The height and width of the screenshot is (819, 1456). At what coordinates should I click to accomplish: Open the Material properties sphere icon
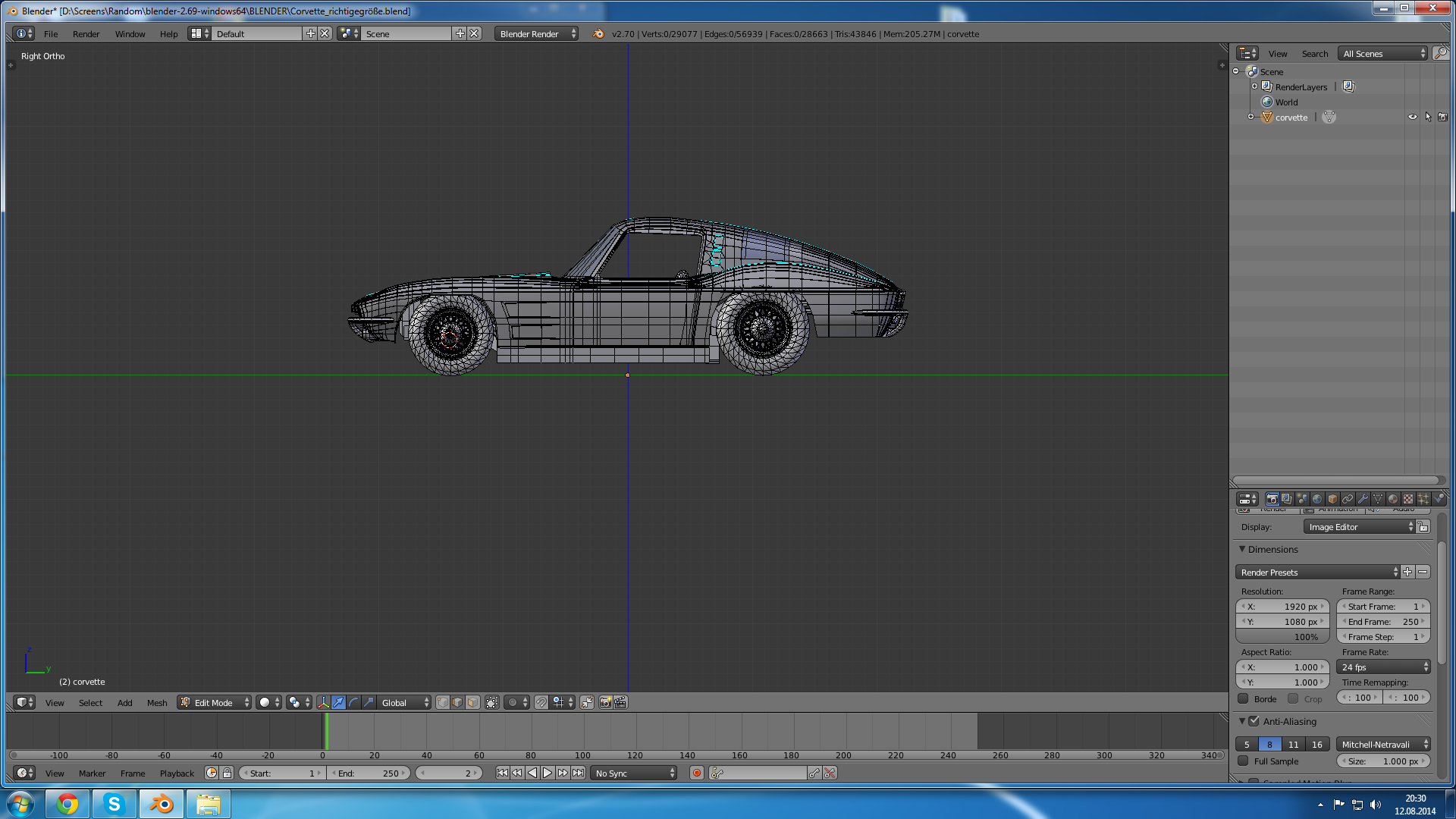[x=1393, y=499]
